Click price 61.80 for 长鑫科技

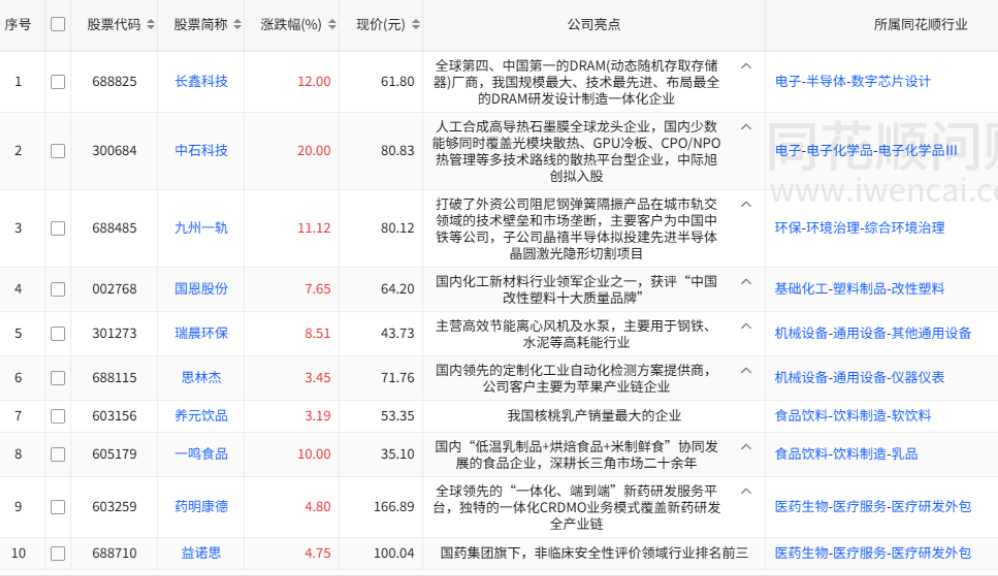pos(397,81)
